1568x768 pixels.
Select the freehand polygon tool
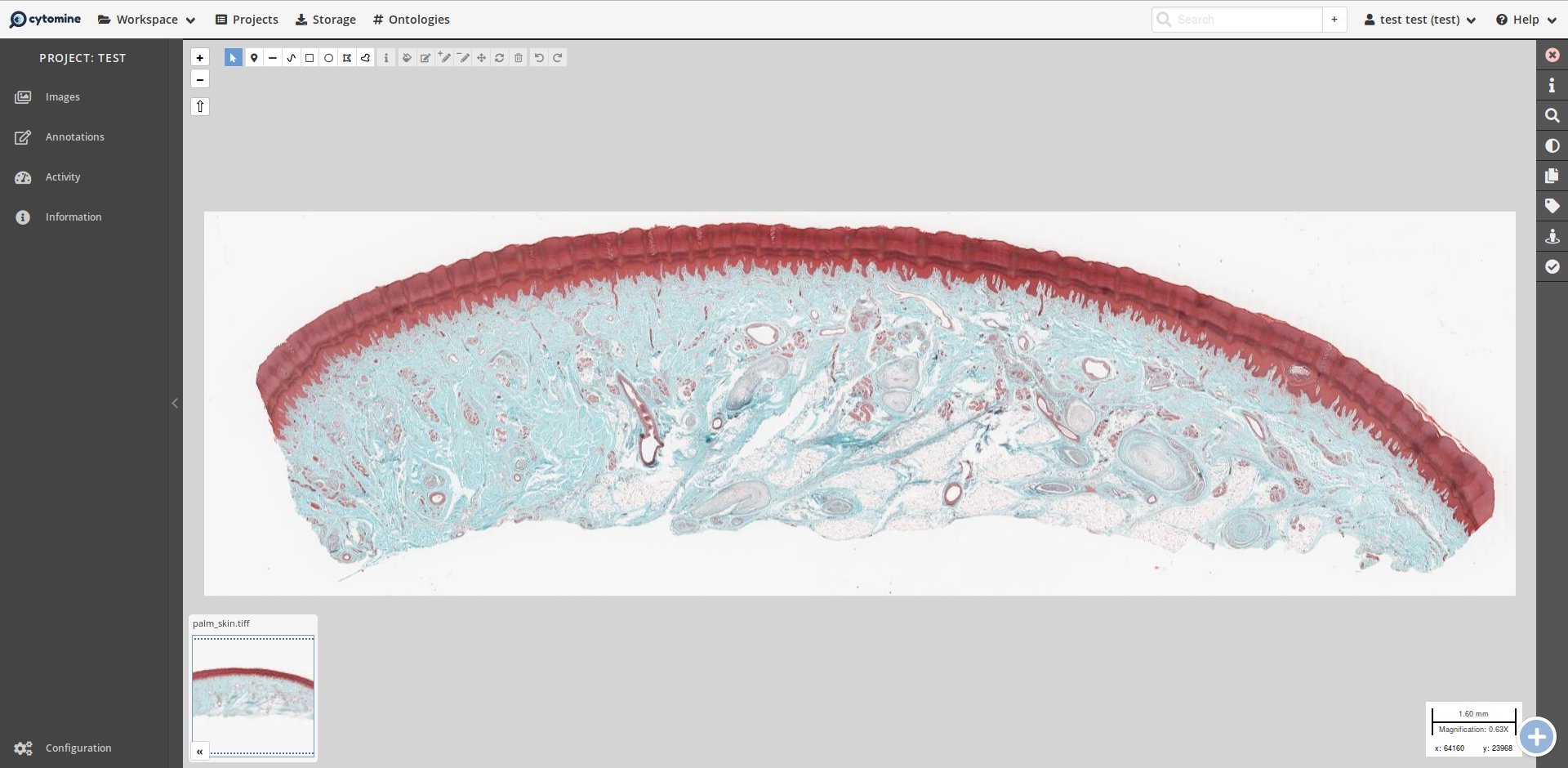click(x=366, y=58)
